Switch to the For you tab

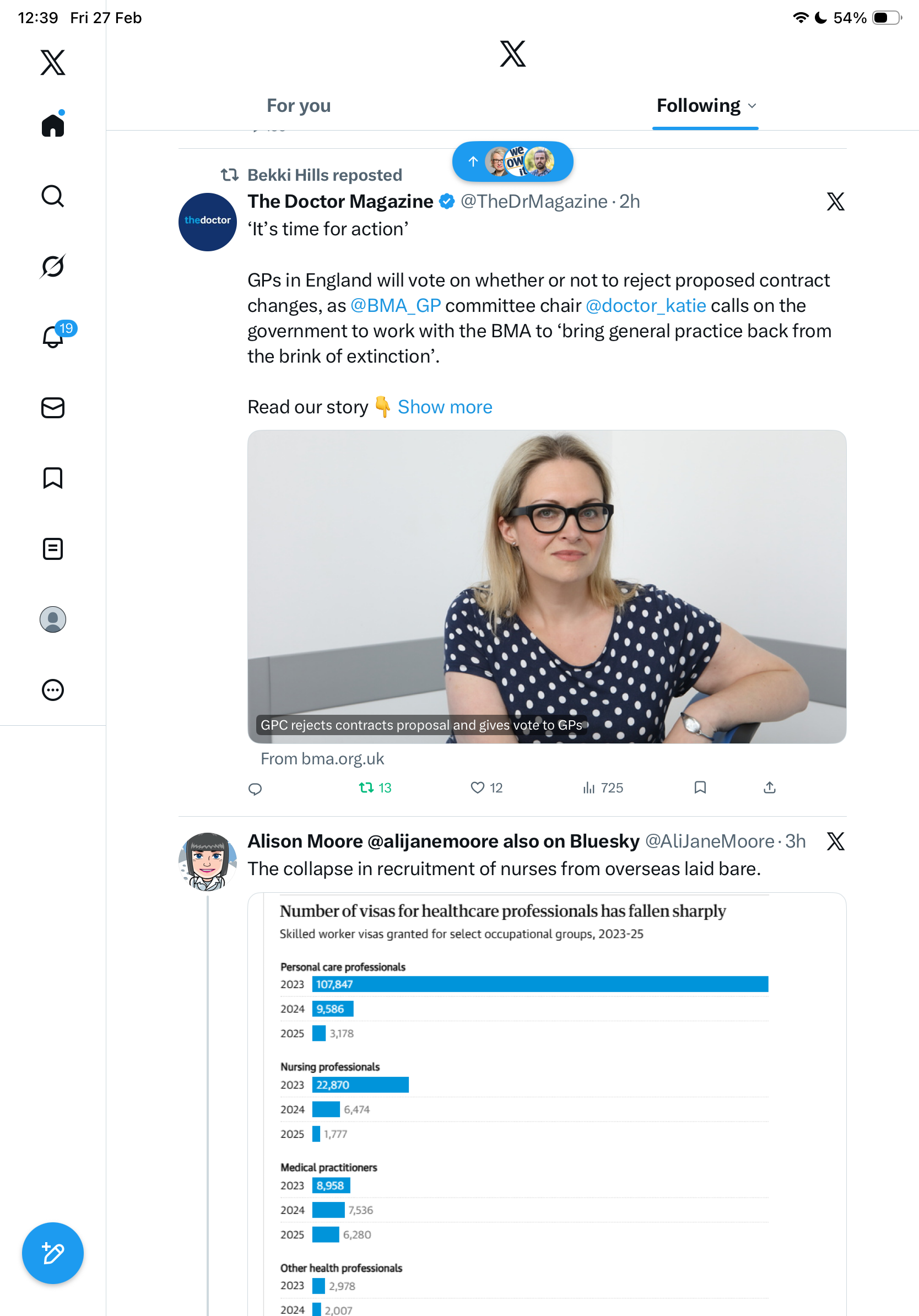point(299,106)
